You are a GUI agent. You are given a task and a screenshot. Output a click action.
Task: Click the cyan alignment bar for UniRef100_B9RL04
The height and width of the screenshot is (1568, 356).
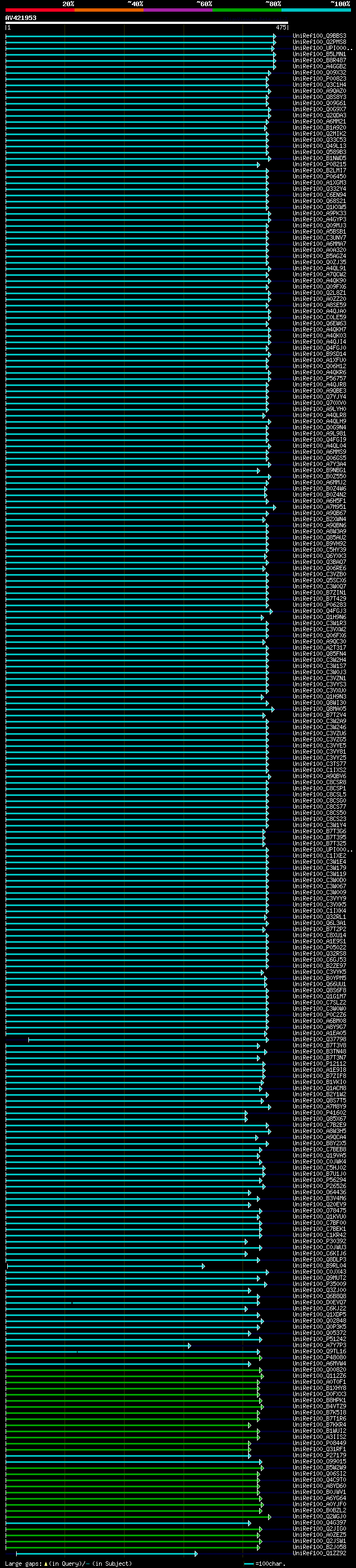pyautogui.click(x=106, y=1266)
